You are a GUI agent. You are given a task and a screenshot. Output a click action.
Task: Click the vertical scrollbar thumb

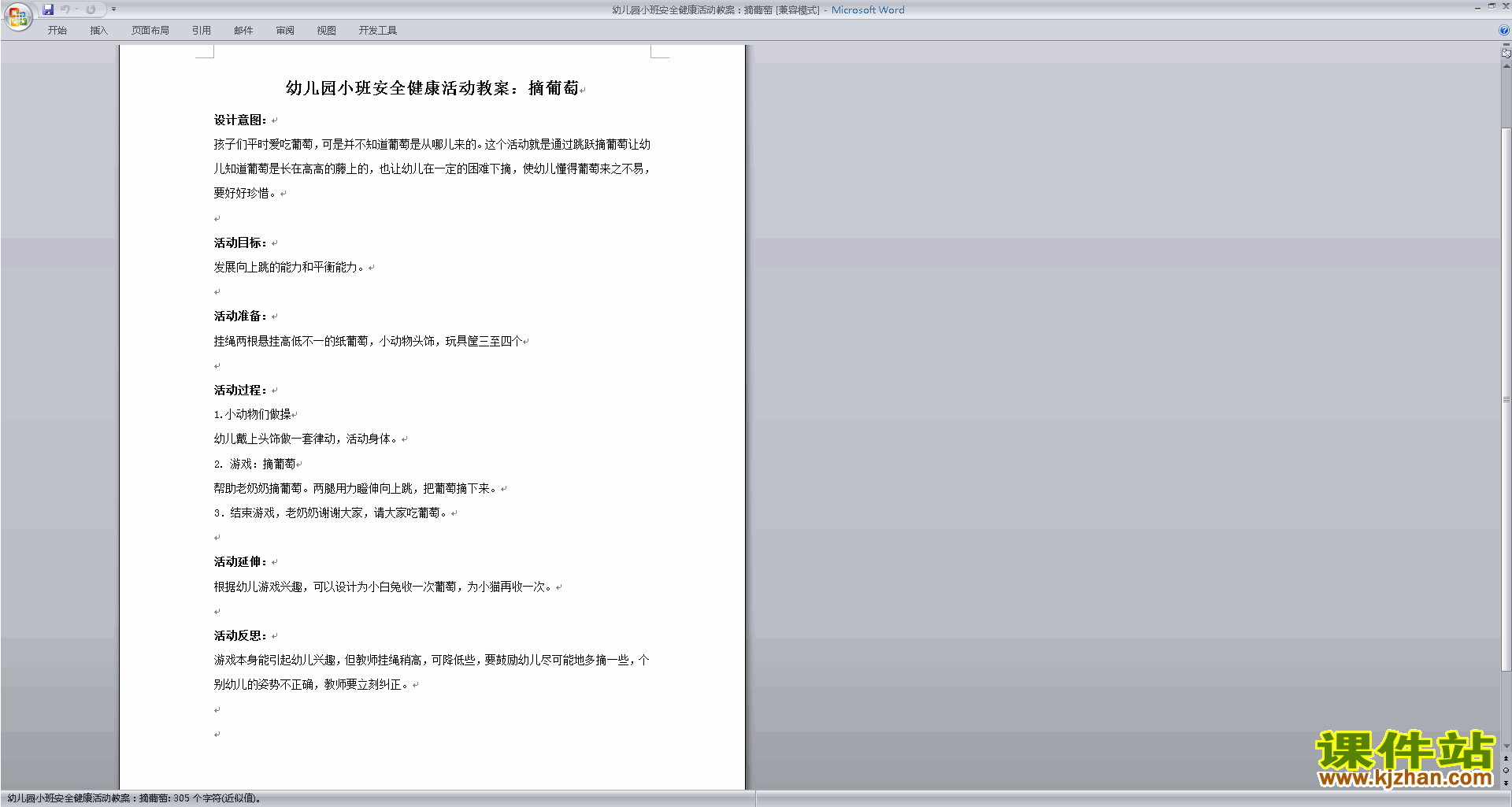[x=1506, y=400]
